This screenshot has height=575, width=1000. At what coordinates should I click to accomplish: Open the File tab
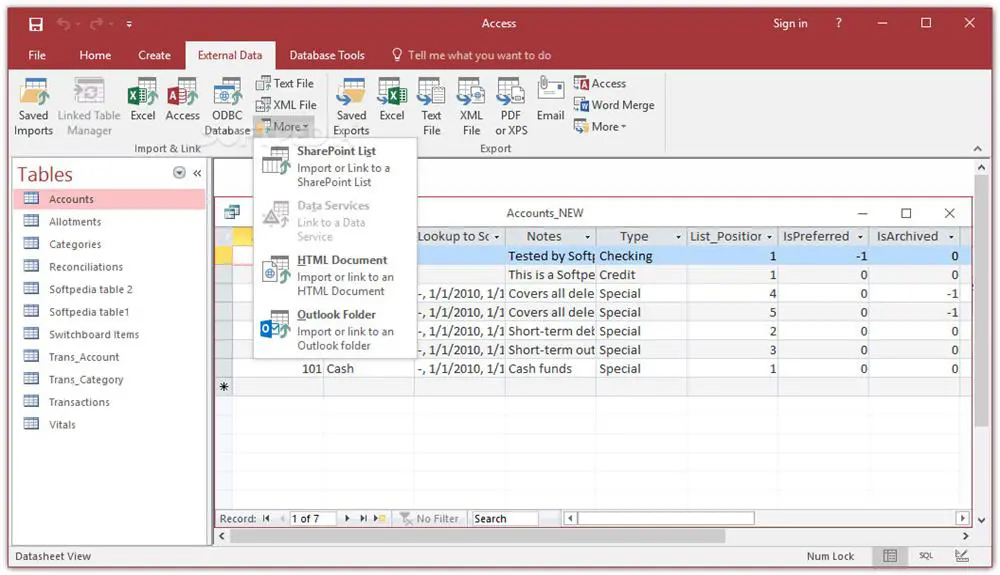point(37,55)
